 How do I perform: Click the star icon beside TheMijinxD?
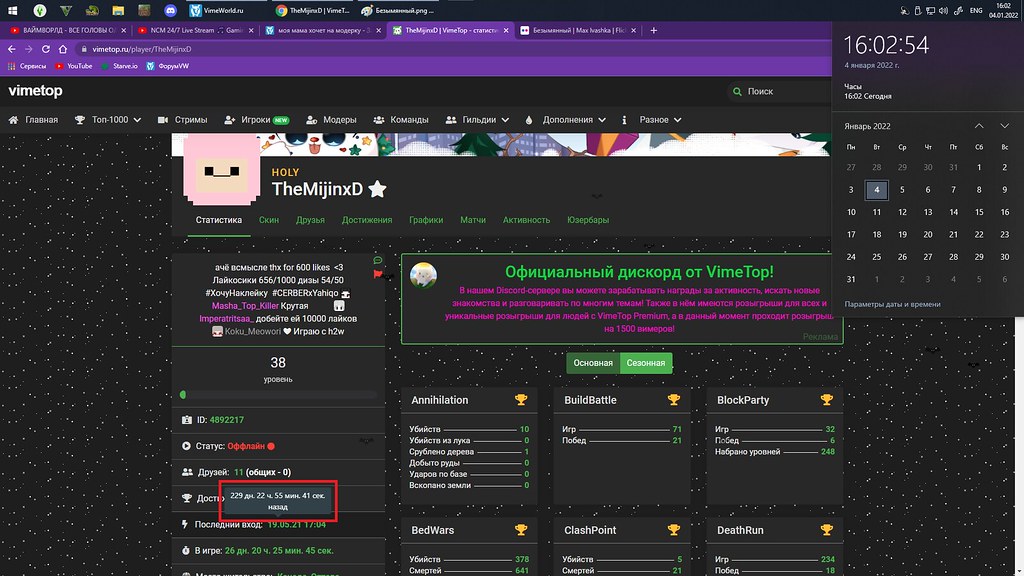pos(377,190)
